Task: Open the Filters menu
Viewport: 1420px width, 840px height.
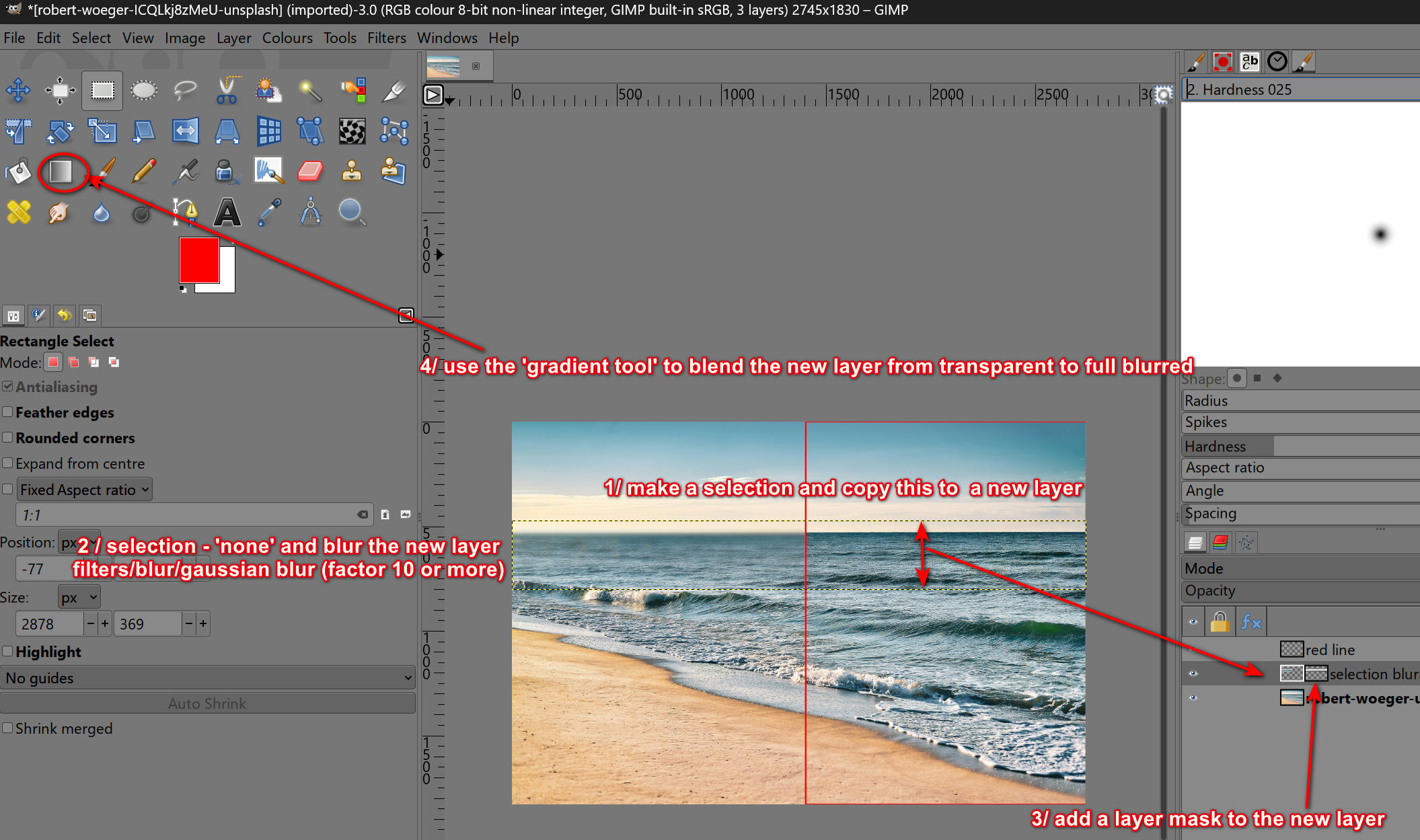Action: tap(386, 38)
